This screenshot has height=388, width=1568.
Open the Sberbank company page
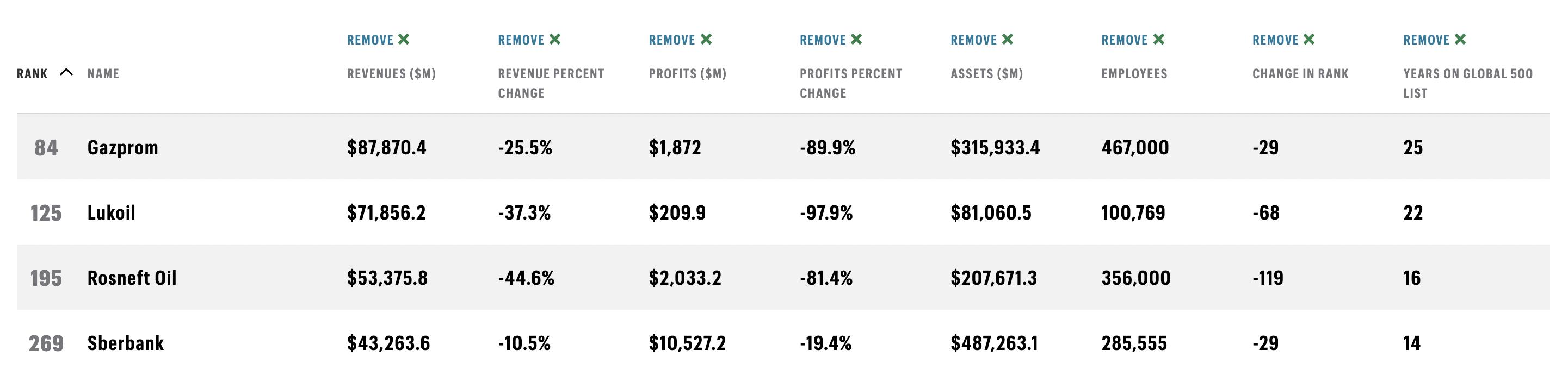[125, 342]
